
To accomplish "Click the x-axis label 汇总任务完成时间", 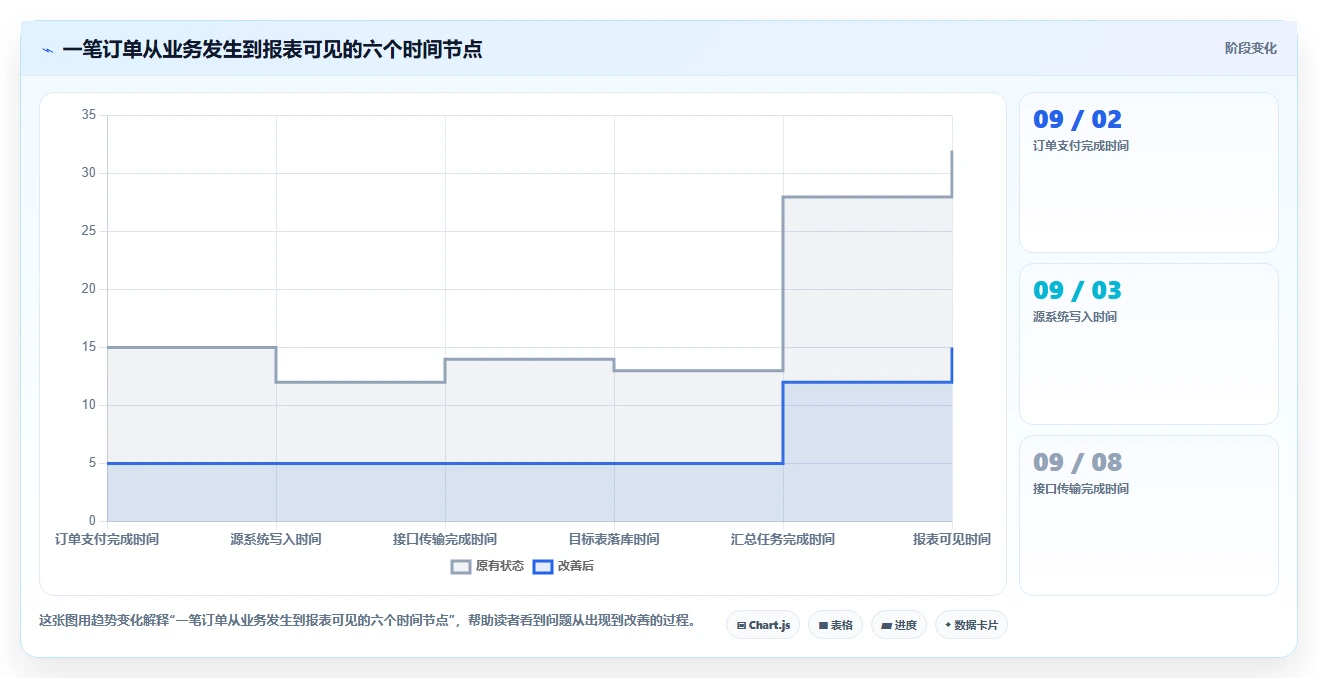I will (x=783, y=539).
